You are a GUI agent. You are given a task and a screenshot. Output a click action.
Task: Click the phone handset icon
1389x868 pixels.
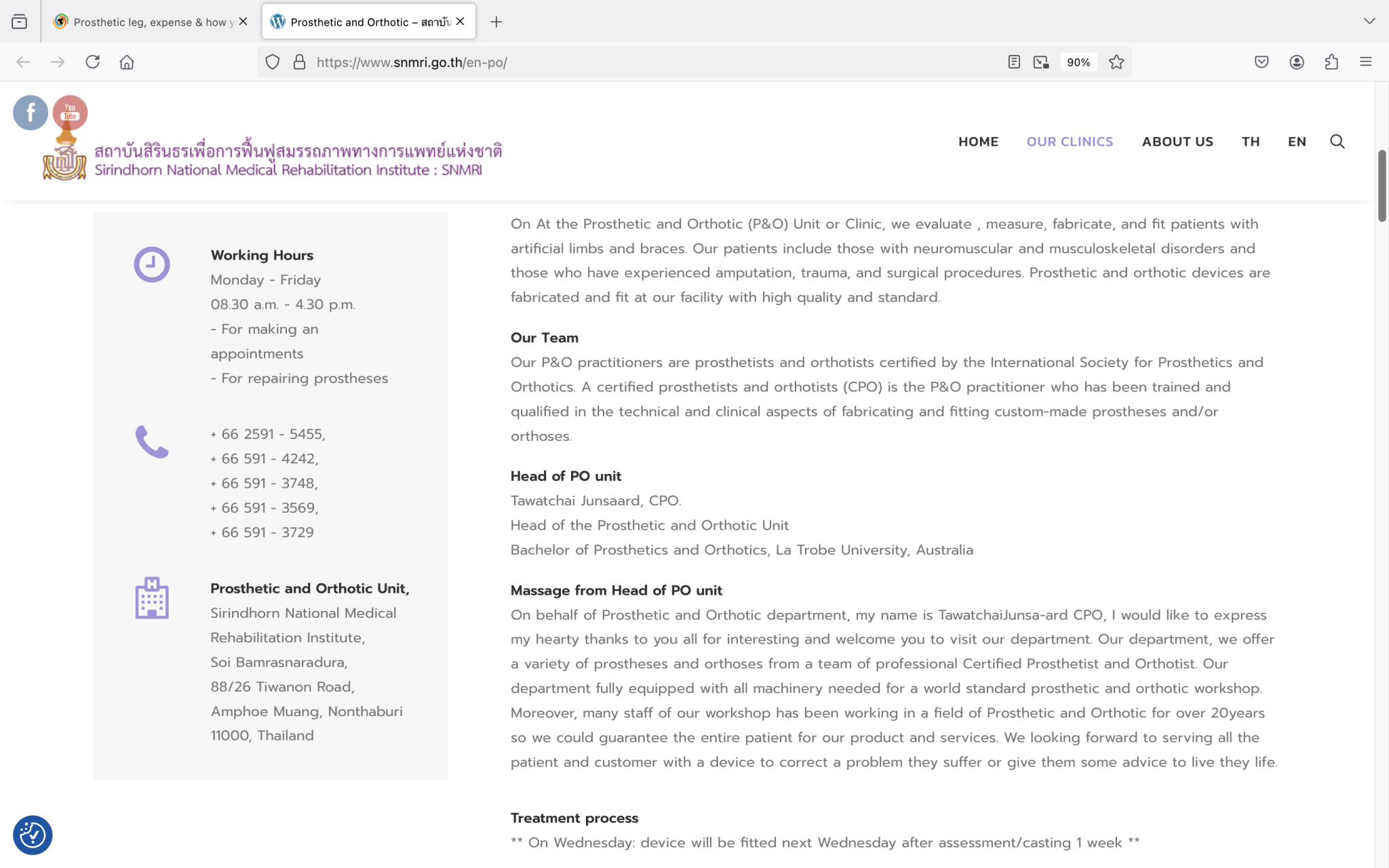point(152,442)
